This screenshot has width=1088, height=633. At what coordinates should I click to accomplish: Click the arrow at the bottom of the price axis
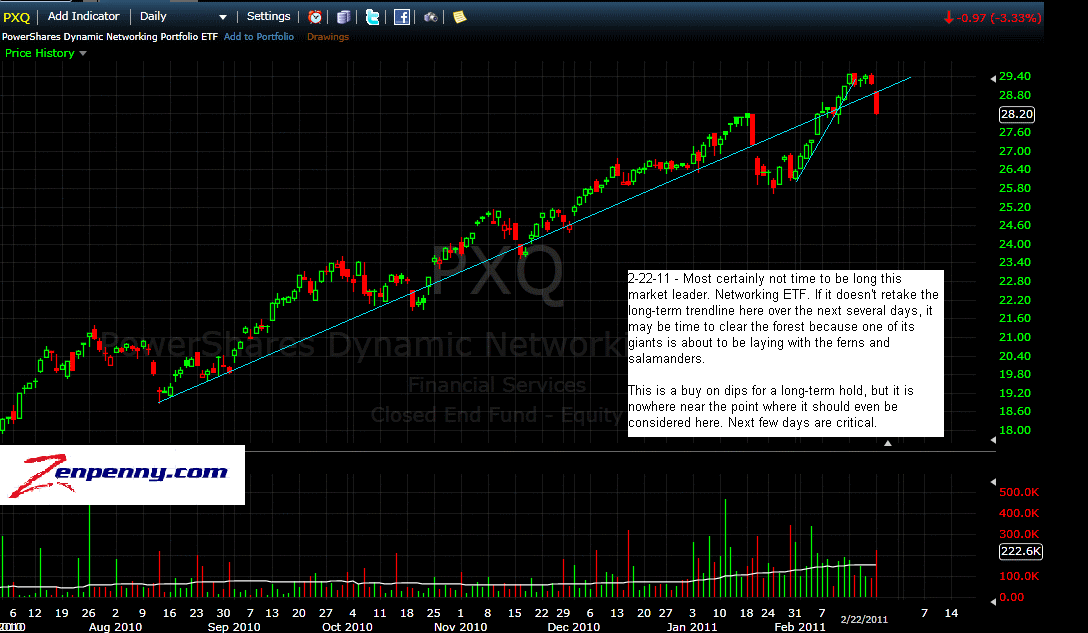(x=993, y=440)
